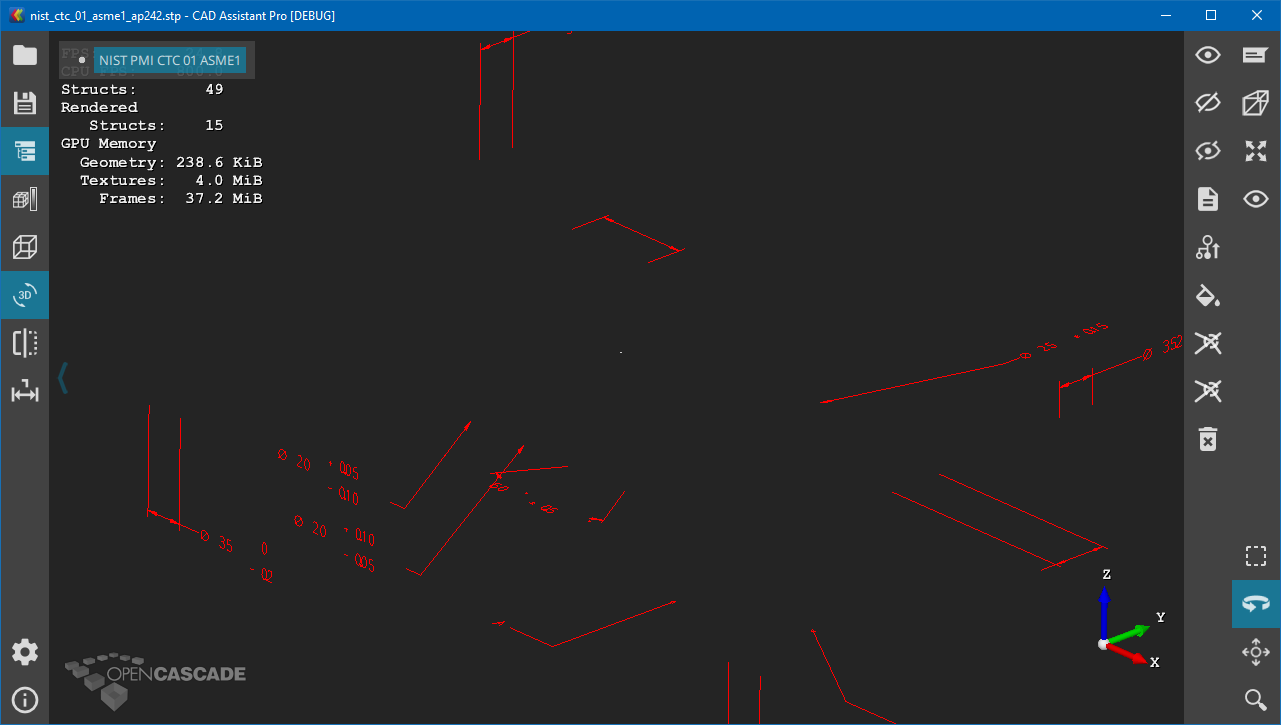Image resolution: width=1281 pixels, height=725 pixels.
Task: Activate the clipping plane section tool
Action: point(25,343)
